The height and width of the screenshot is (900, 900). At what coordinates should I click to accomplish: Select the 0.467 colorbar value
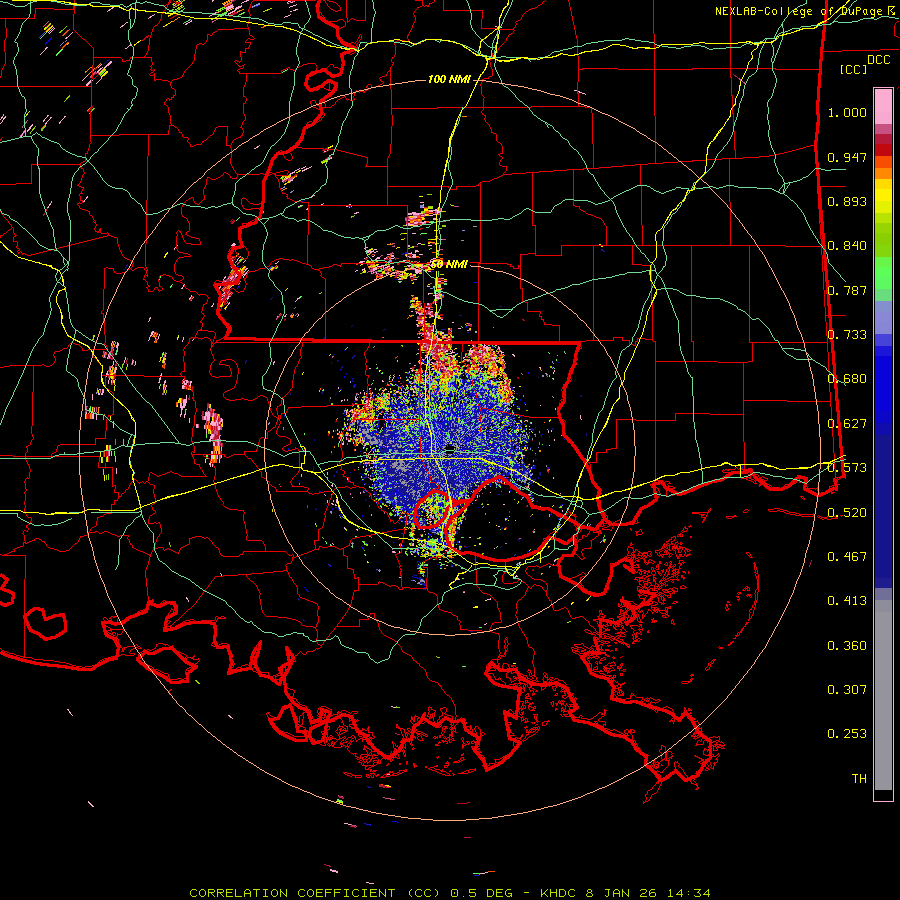(847, 557)
